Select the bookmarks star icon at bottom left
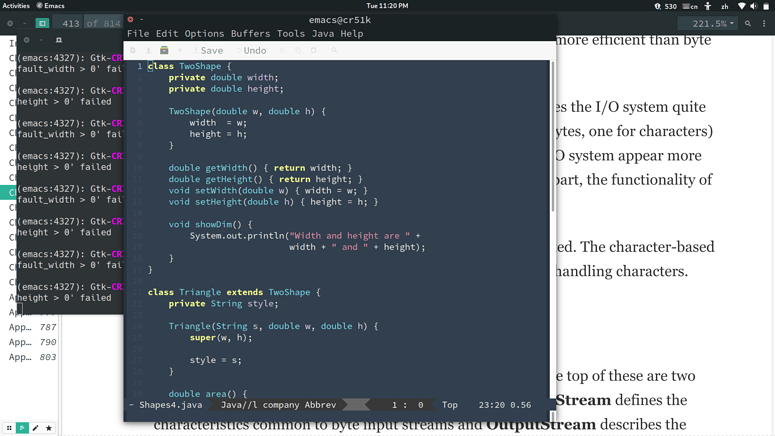The height and width of the screenshot is (436, 775). pyautogui.click(x=48, y=428)
